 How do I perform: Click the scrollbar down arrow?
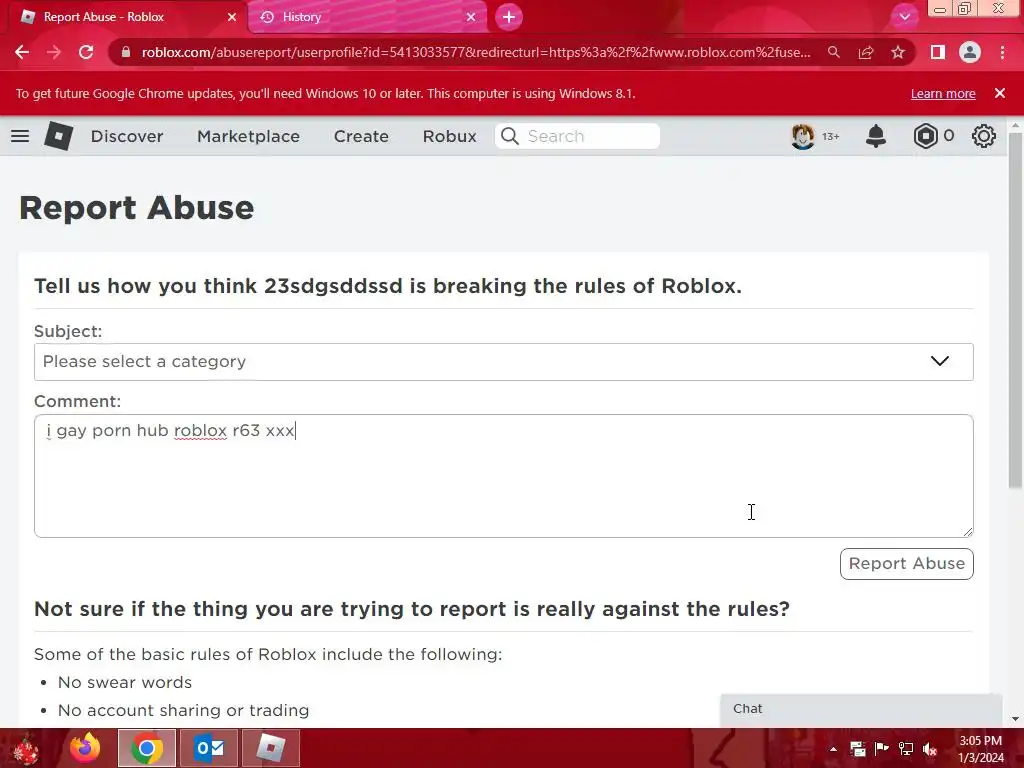pos(1015,719)
